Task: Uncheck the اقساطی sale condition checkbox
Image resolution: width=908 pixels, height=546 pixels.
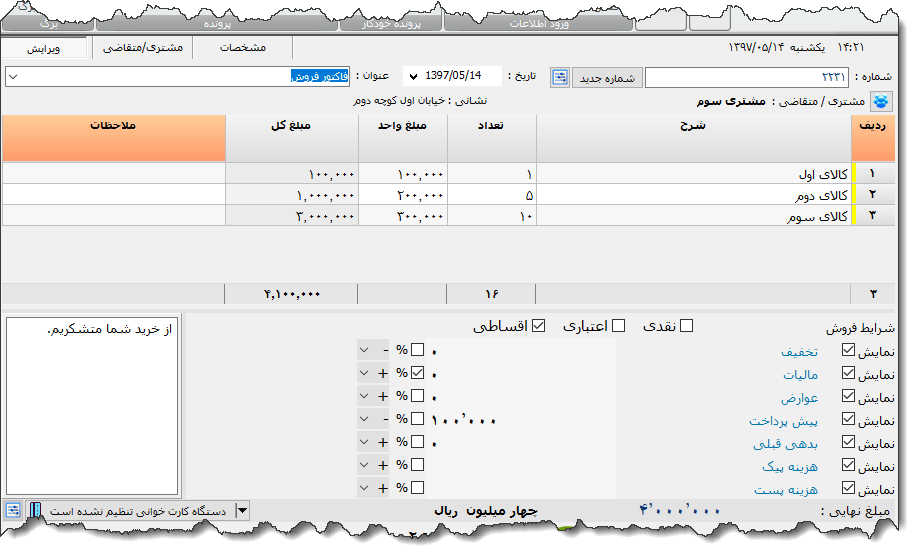Action: 539,326
